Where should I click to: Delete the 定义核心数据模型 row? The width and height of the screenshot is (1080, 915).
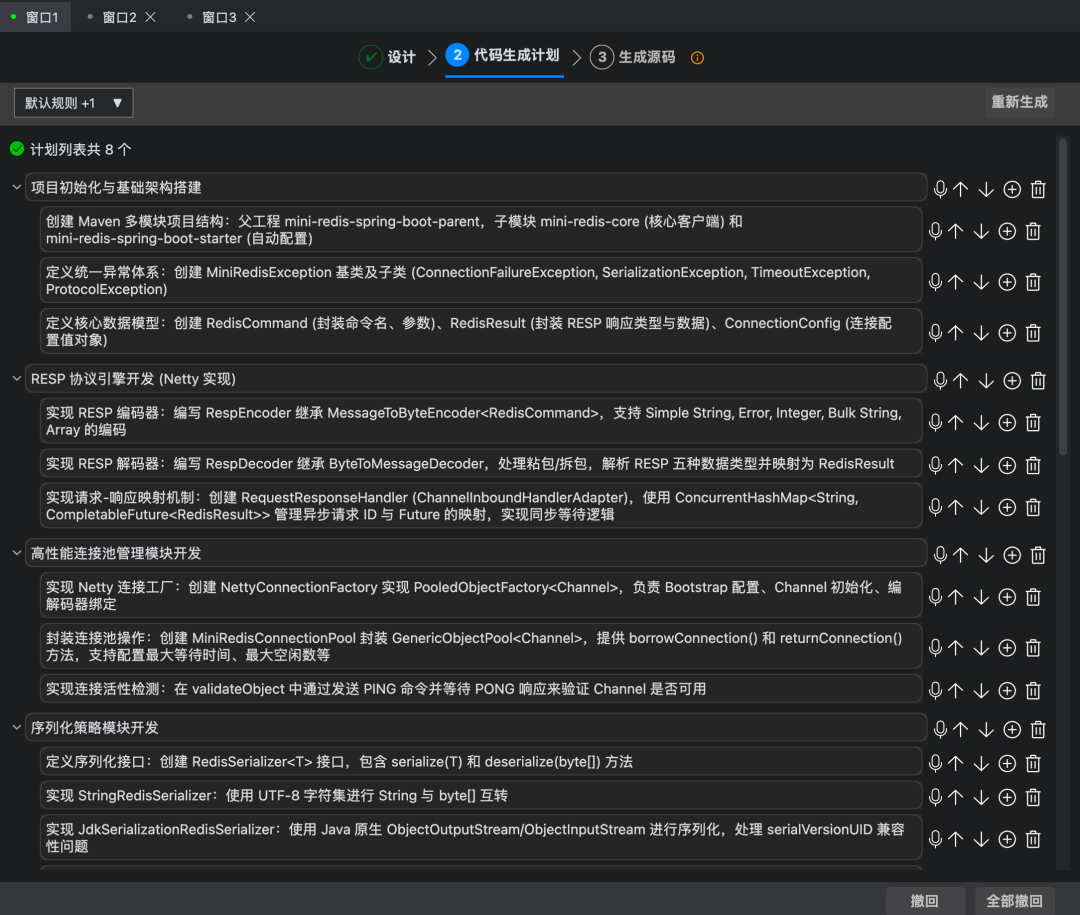coord(1033,333)
